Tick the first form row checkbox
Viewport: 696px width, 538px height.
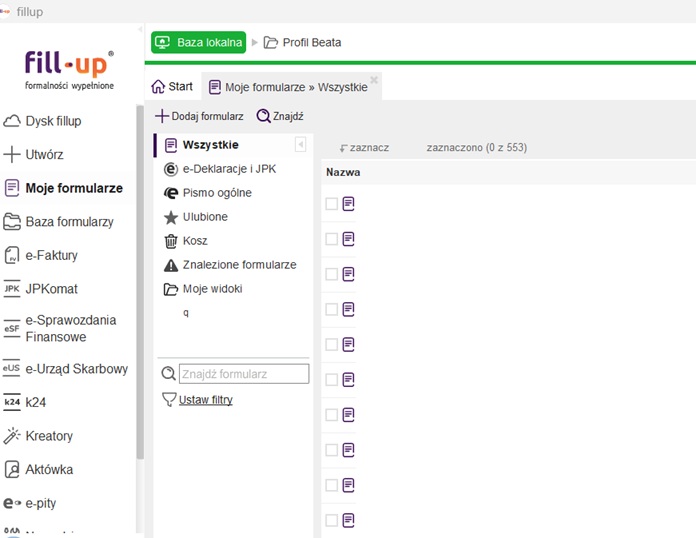[x=332, y=204]
